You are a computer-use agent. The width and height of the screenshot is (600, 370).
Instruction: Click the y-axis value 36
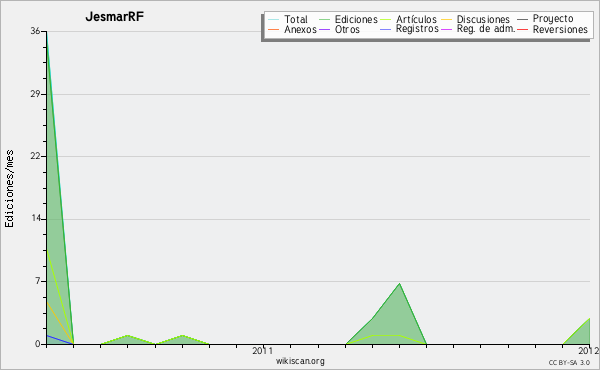35,31
